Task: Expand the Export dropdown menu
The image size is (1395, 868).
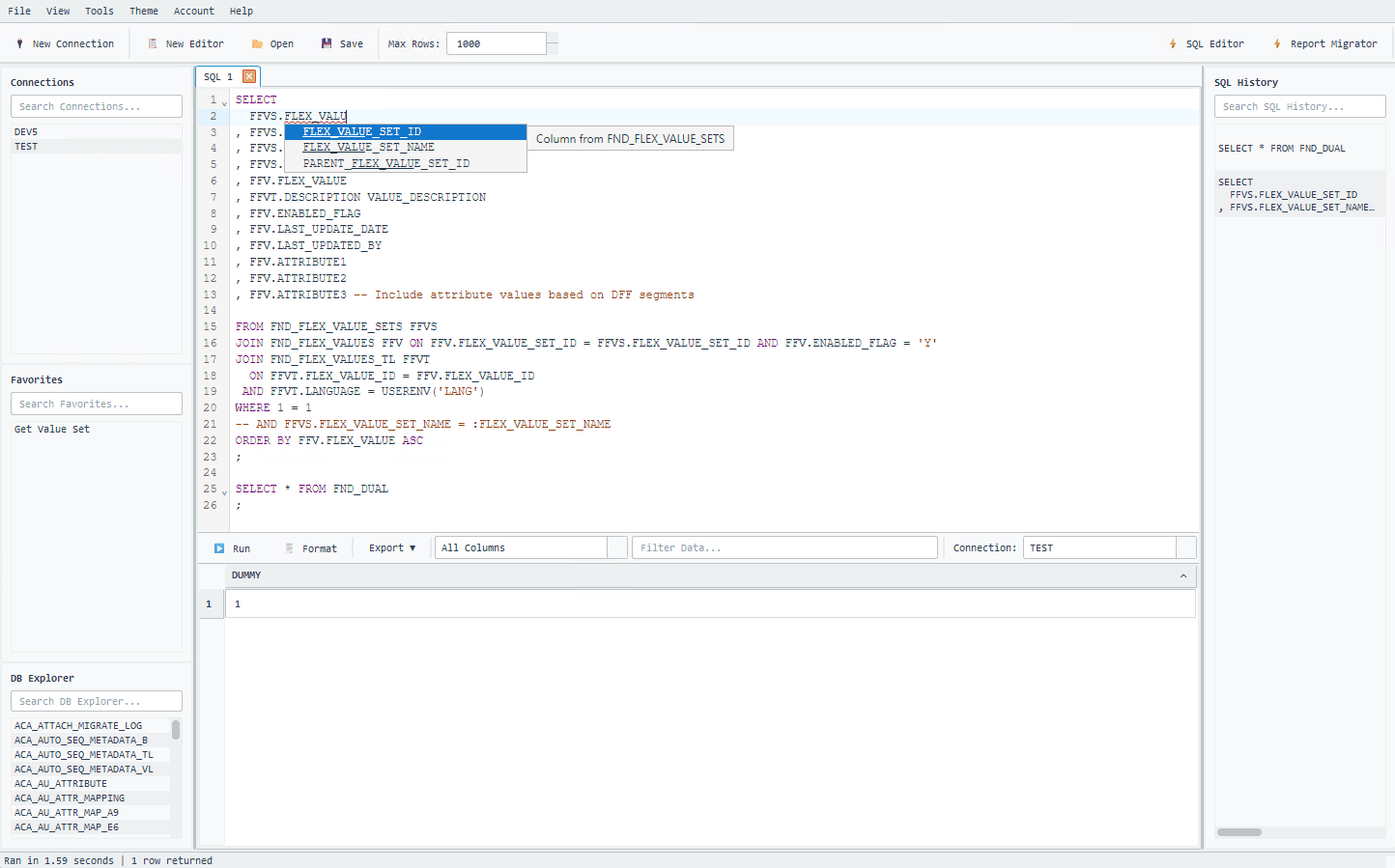Action: tap(392, 548)
